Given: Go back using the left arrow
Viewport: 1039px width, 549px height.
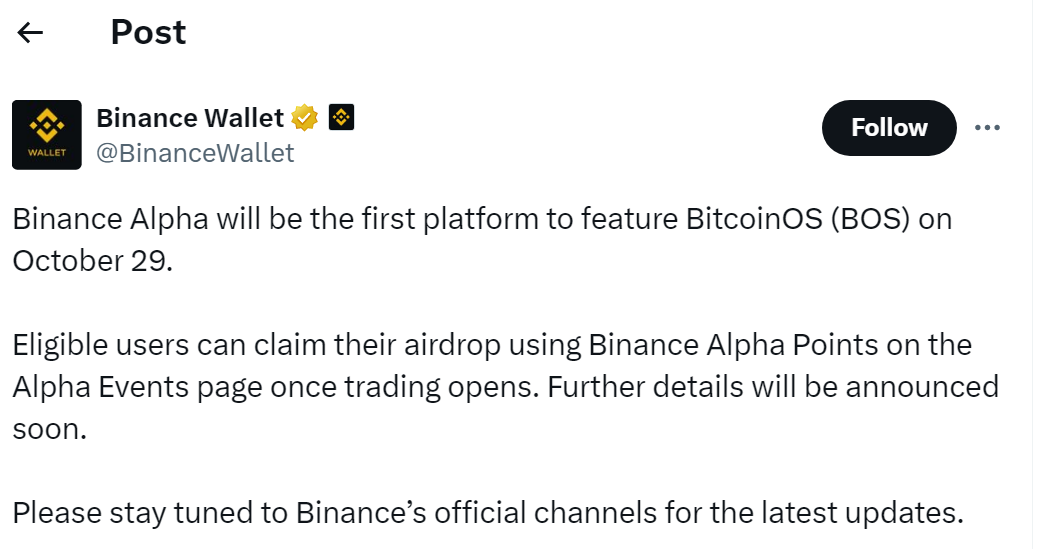Looking at the screenshot, I should tap(31, 33).
